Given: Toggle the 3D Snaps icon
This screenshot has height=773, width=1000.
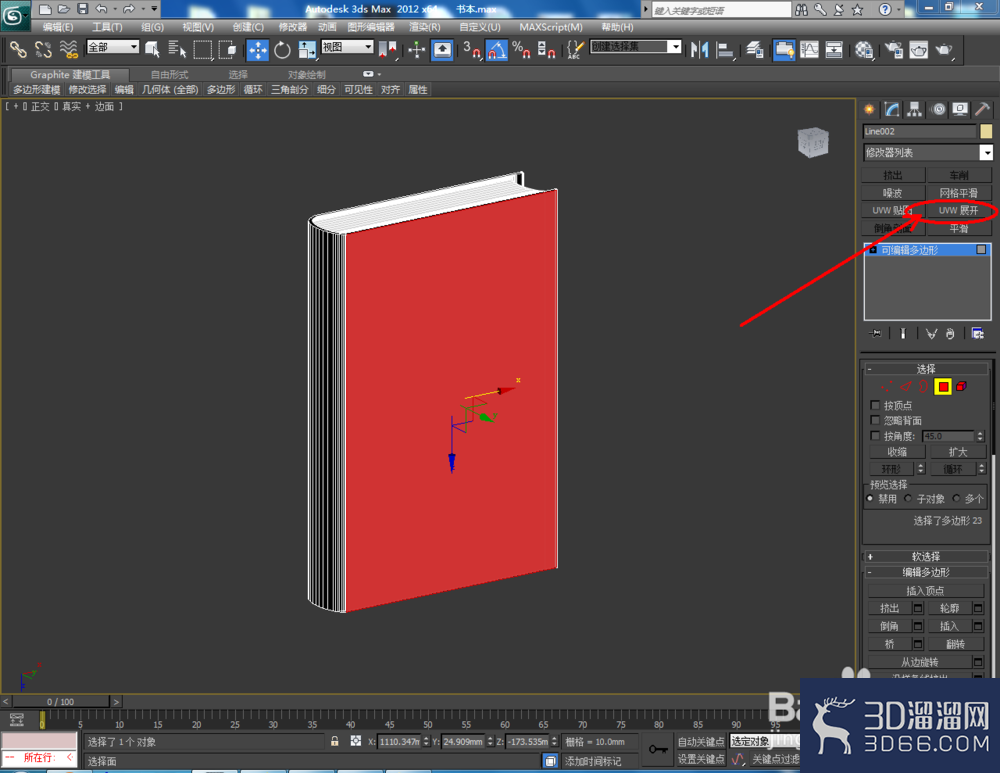Looking at the screenshot, I should pyautogui.click(x=471, y=49).
